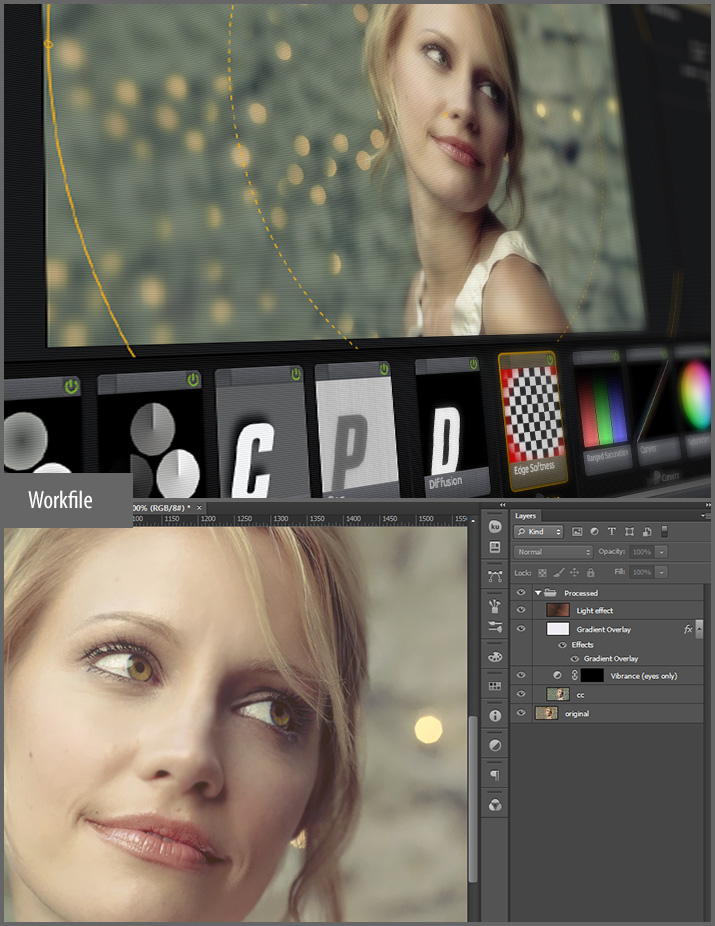Open the Info panel icon
The width and height of the screenshot is (715, 926).
pyautogui.click(x=494, y=716)
